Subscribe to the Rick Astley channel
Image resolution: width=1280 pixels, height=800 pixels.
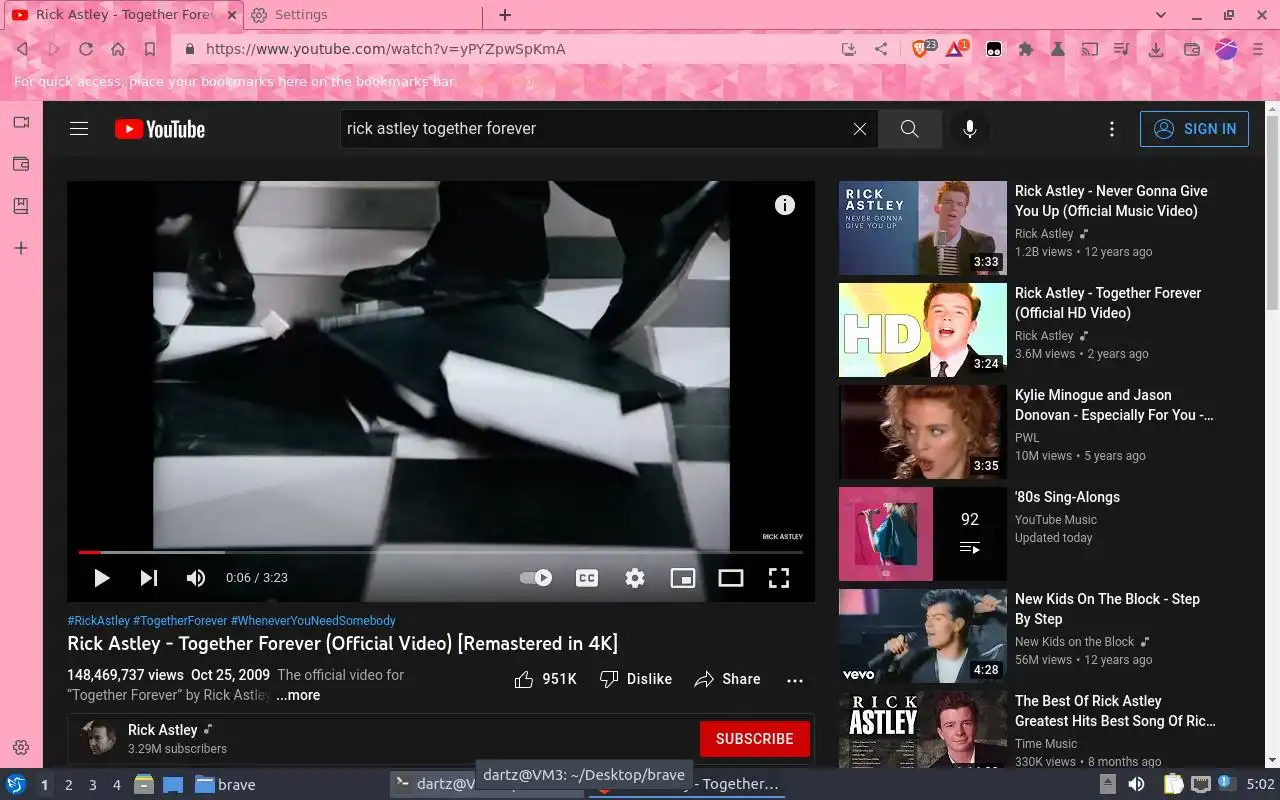point(755,739)
